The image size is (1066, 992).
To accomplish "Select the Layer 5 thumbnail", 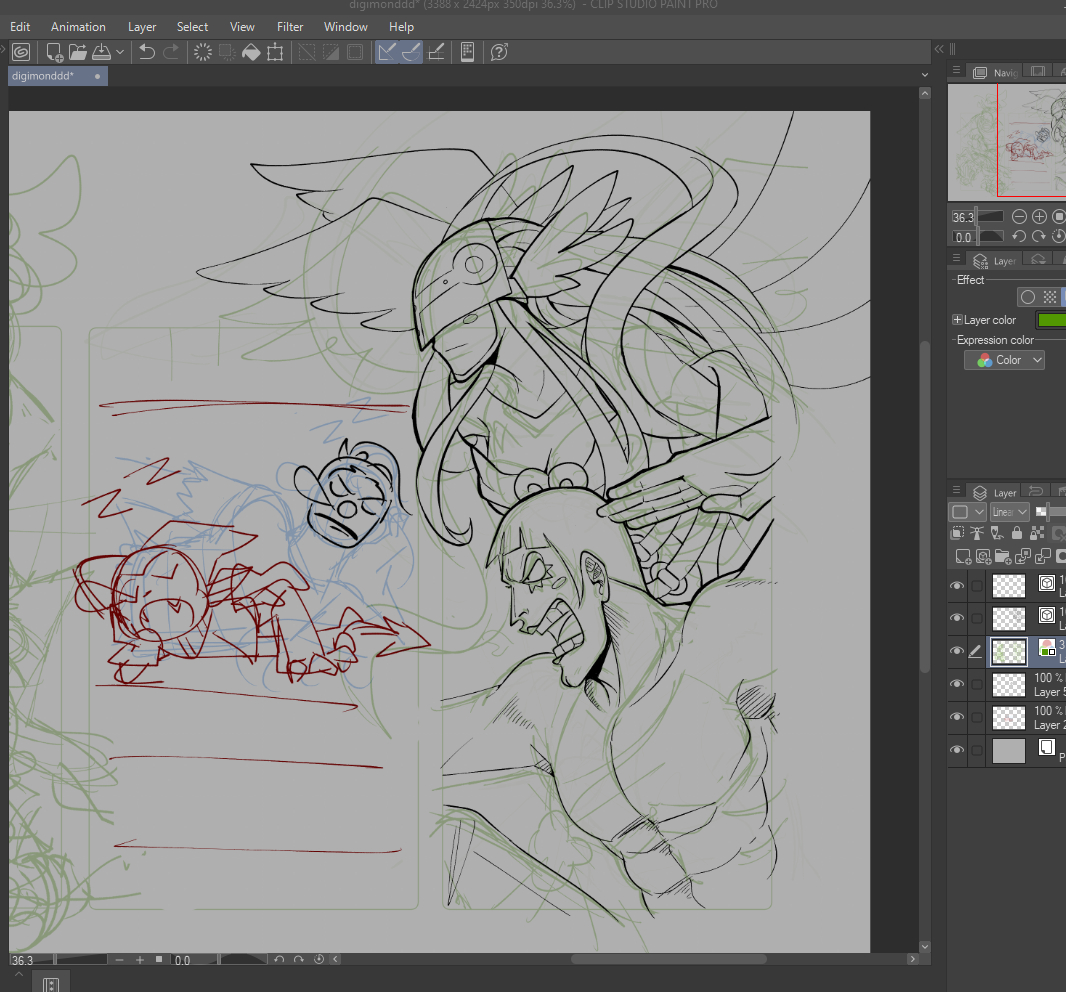I will (1008, 684).
